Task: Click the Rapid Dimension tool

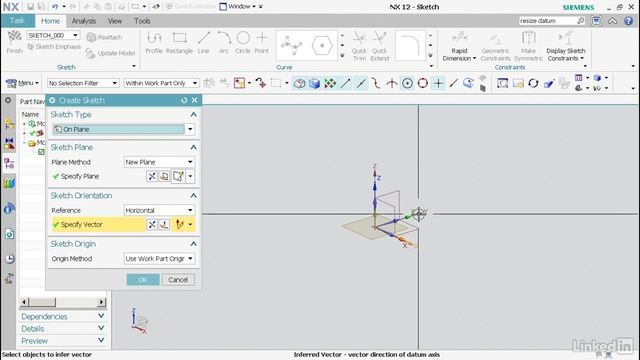Action: [459, 46]
